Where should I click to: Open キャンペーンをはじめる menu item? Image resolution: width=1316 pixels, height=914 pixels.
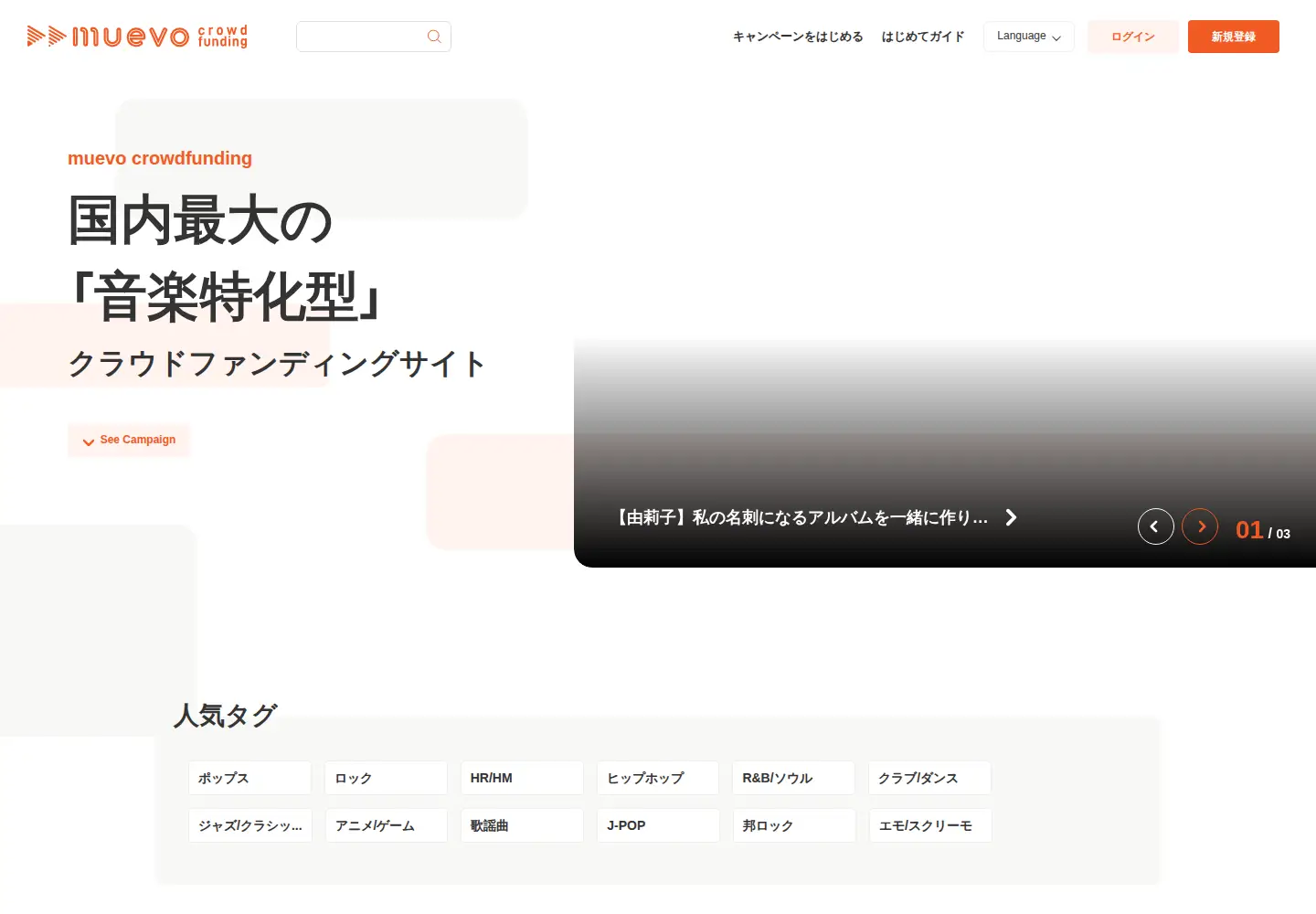(798, 37)
